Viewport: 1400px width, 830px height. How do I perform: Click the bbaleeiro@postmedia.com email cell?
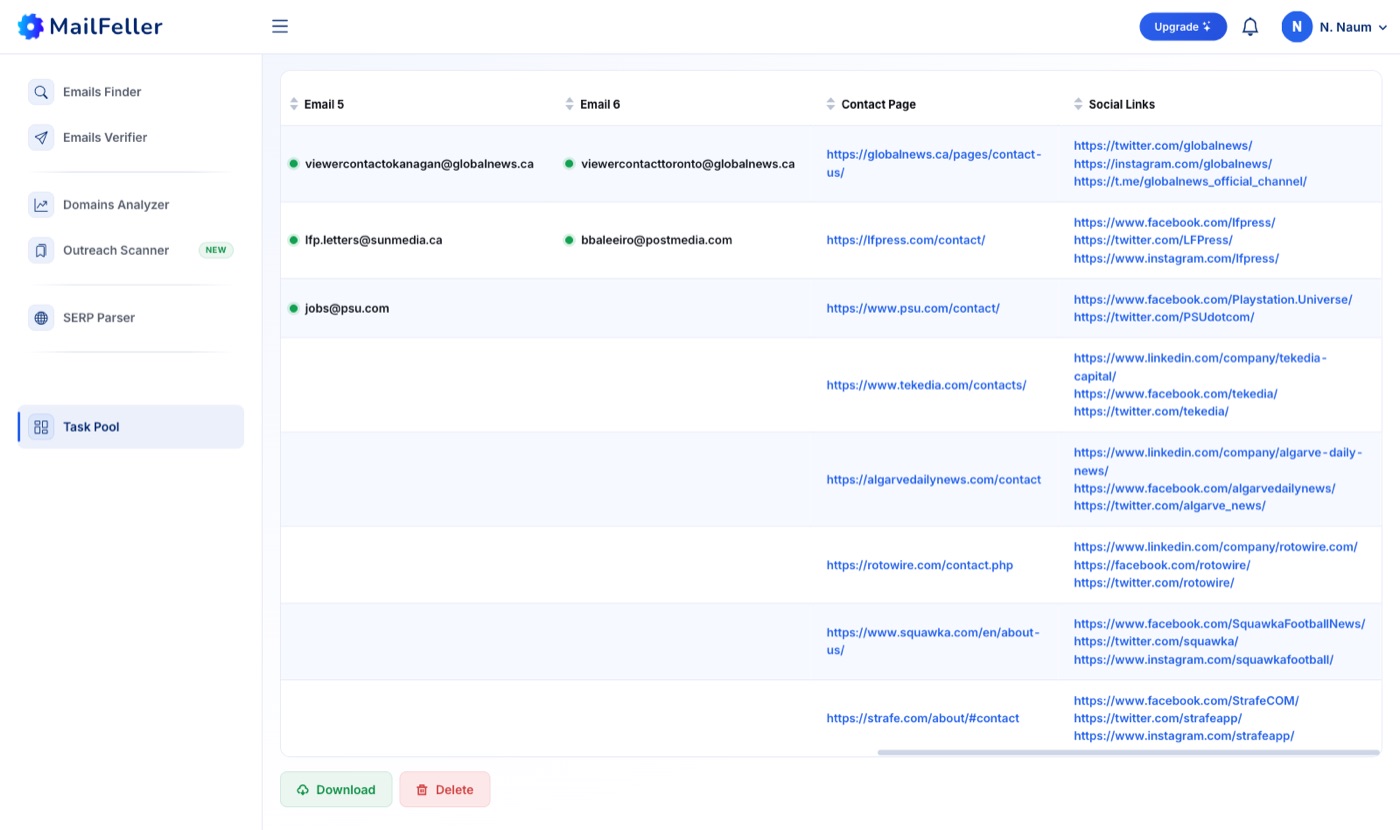tap(656, 240)
